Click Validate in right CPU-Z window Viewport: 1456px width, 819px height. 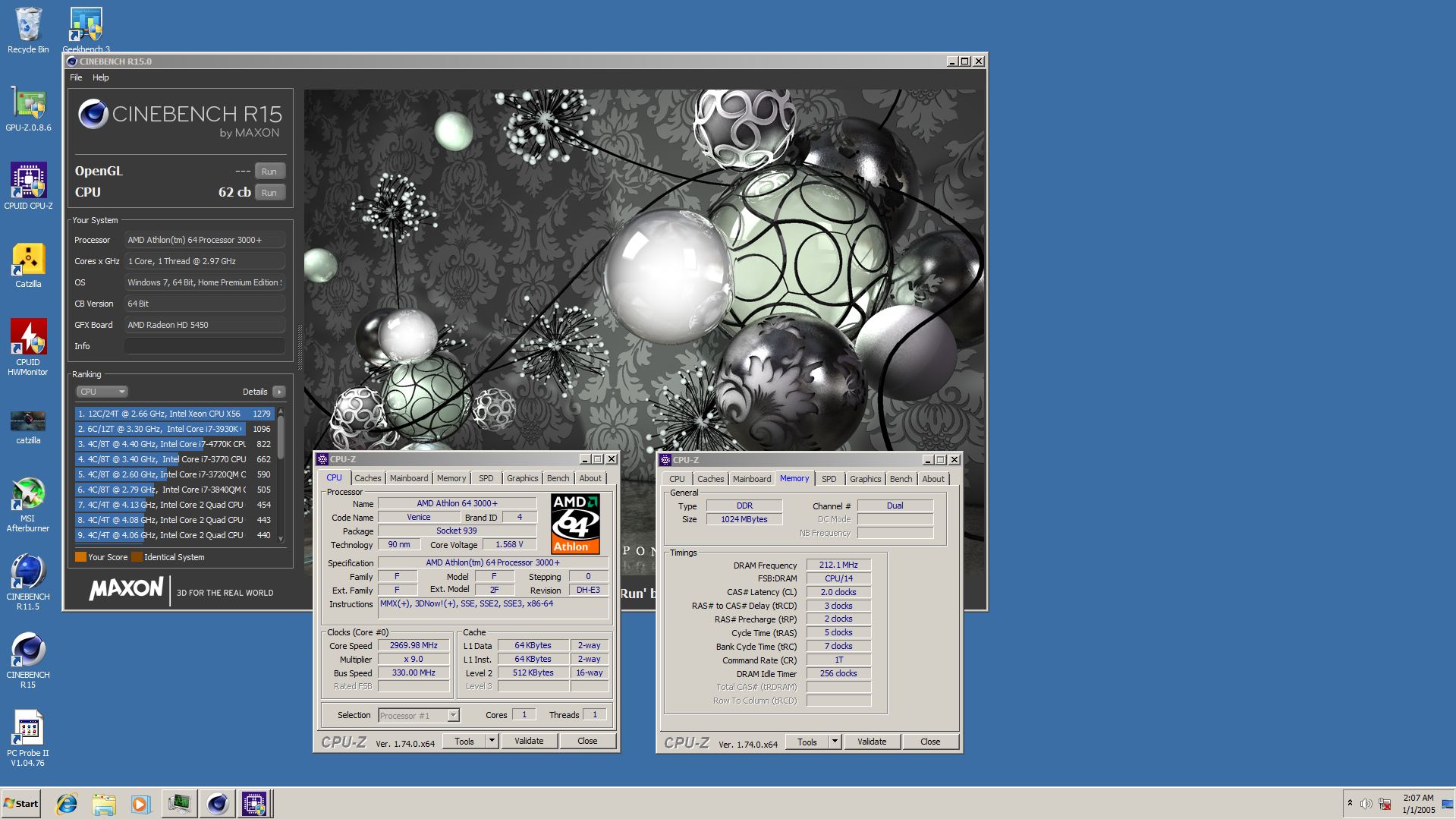[x=872, y=742]
